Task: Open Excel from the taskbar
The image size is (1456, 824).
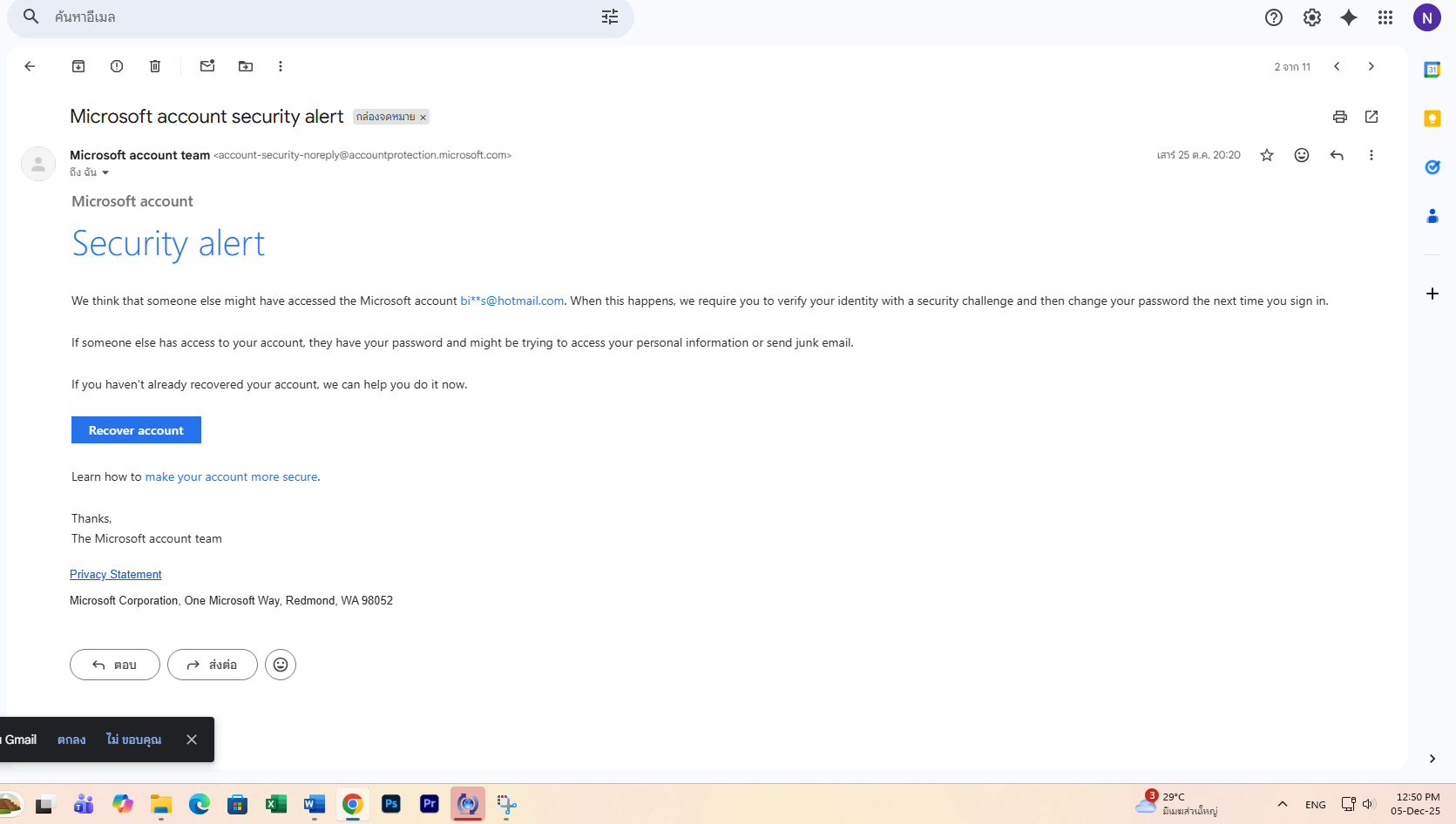Action: click(x=276, y=804)
